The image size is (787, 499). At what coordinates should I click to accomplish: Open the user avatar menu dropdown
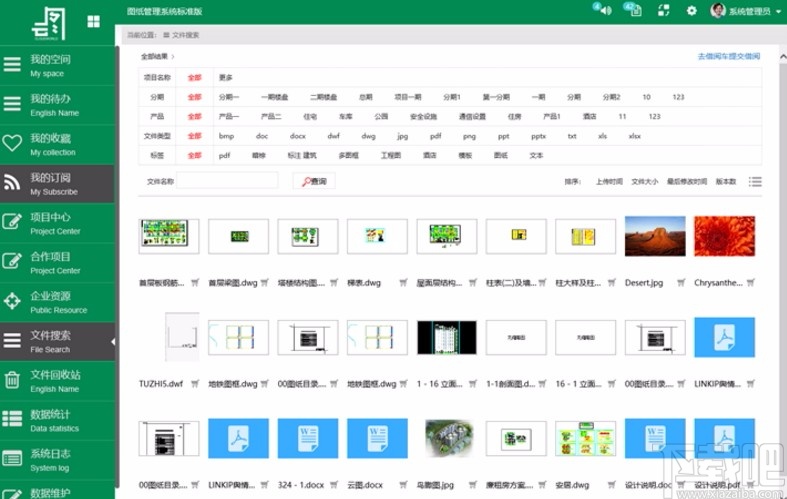pos(746,11)
